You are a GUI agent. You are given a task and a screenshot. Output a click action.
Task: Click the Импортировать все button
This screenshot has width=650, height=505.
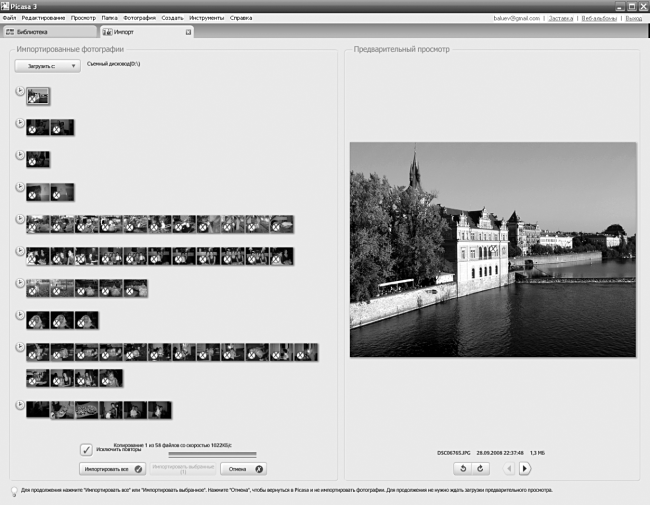112,469
